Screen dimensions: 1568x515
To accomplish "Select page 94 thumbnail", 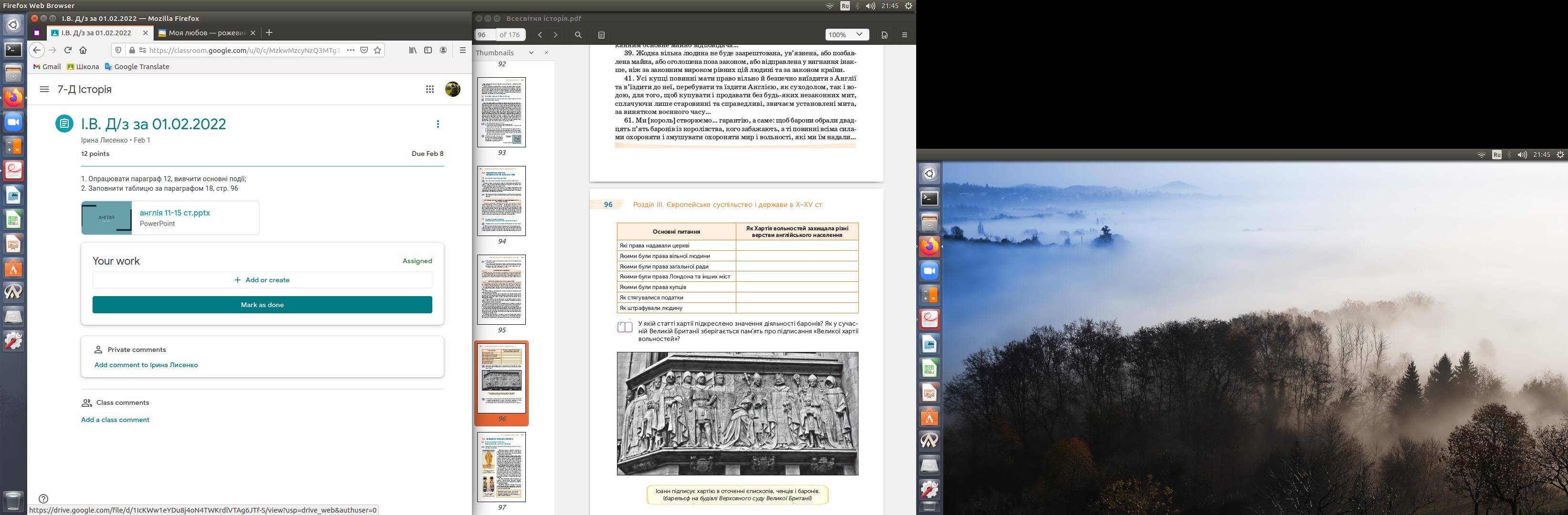I will [x=501, y=201].
